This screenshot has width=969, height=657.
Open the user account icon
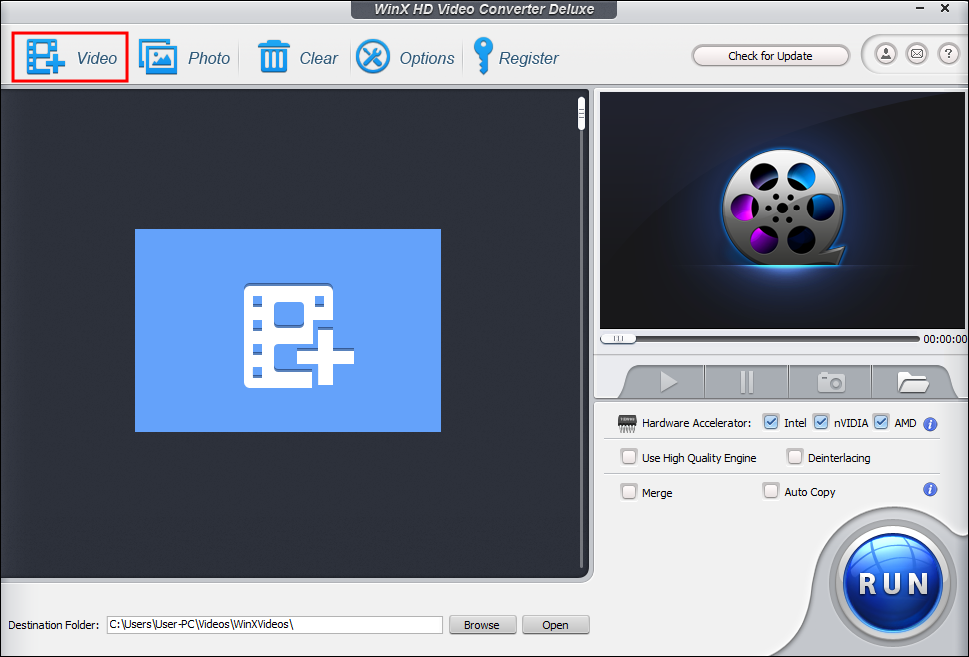point(886,54)
